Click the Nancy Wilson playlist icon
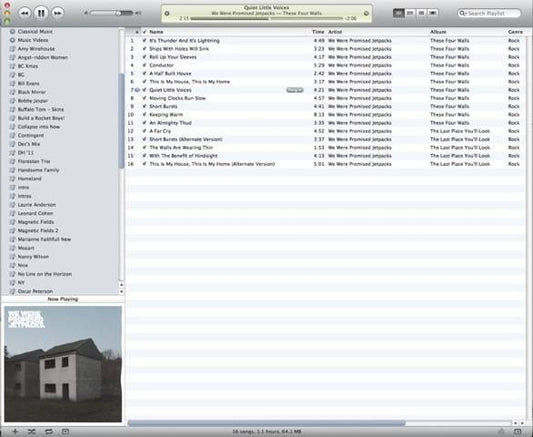 point(13,257)
